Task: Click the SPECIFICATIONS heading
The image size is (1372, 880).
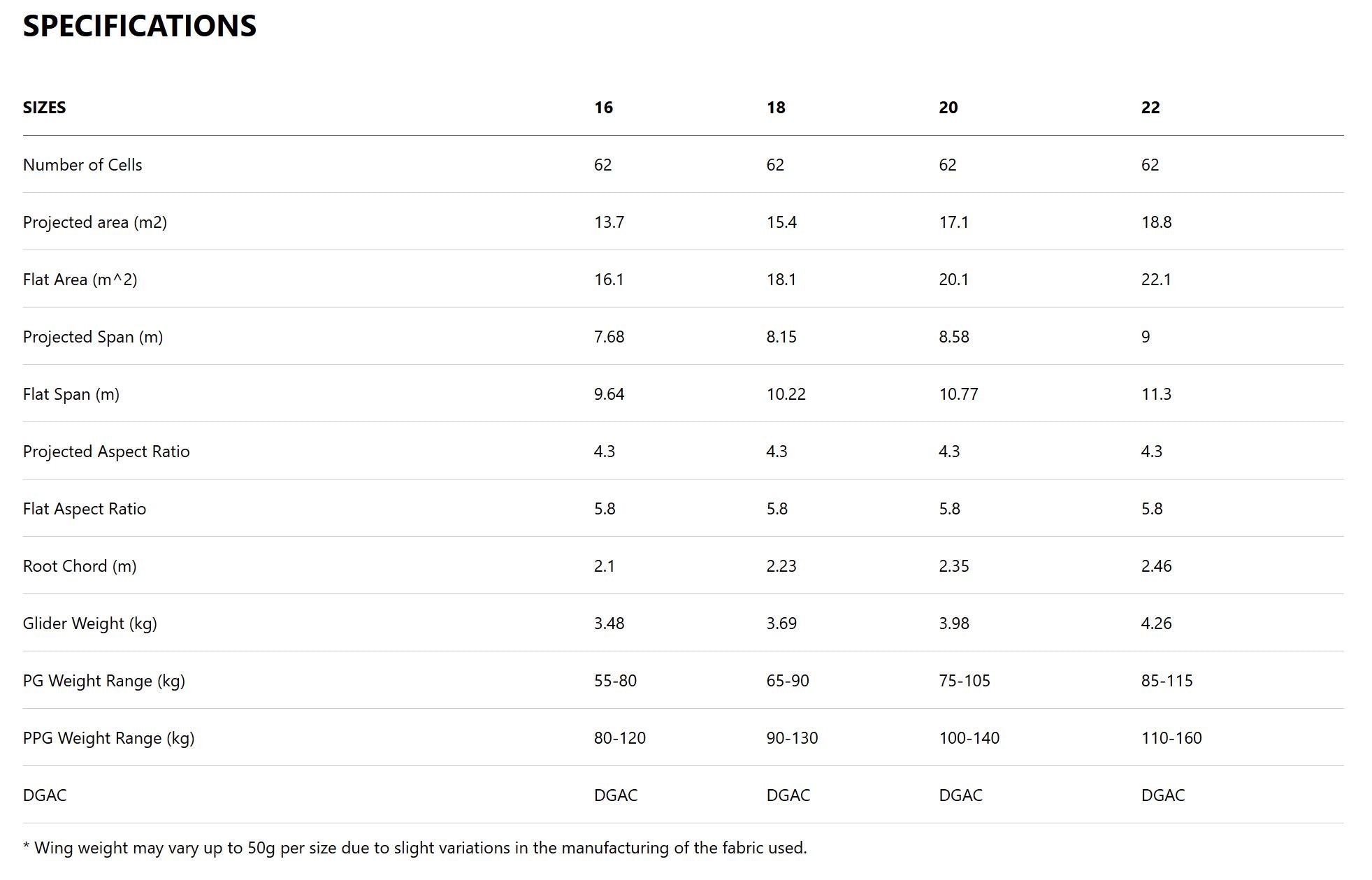Action: 140,26
